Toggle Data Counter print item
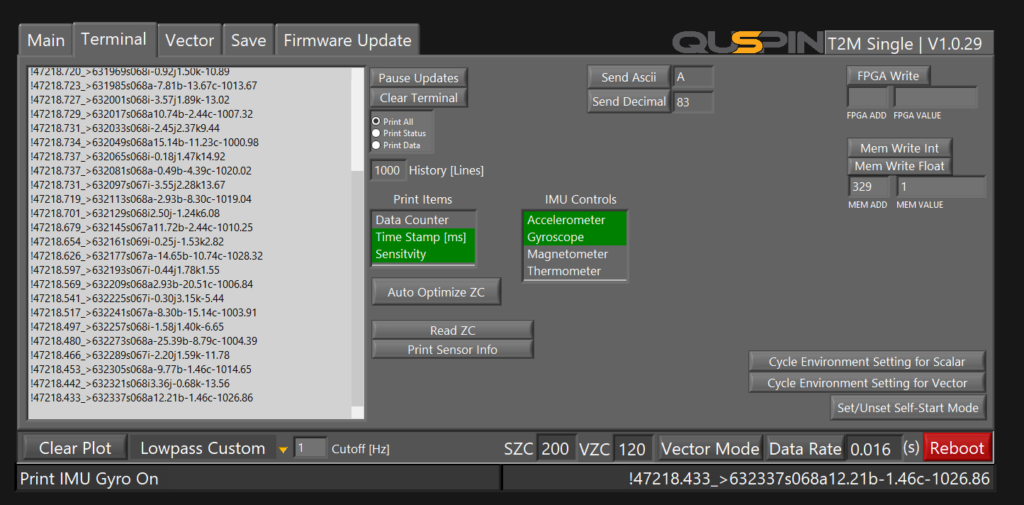This screenshot has width=1024, height=505. coord(423,220)
